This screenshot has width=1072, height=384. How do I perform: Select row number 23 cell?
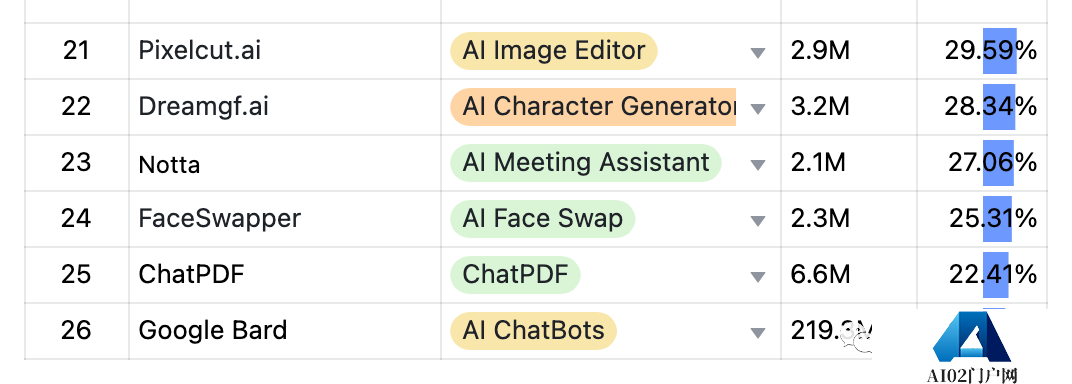pos(77,163)
